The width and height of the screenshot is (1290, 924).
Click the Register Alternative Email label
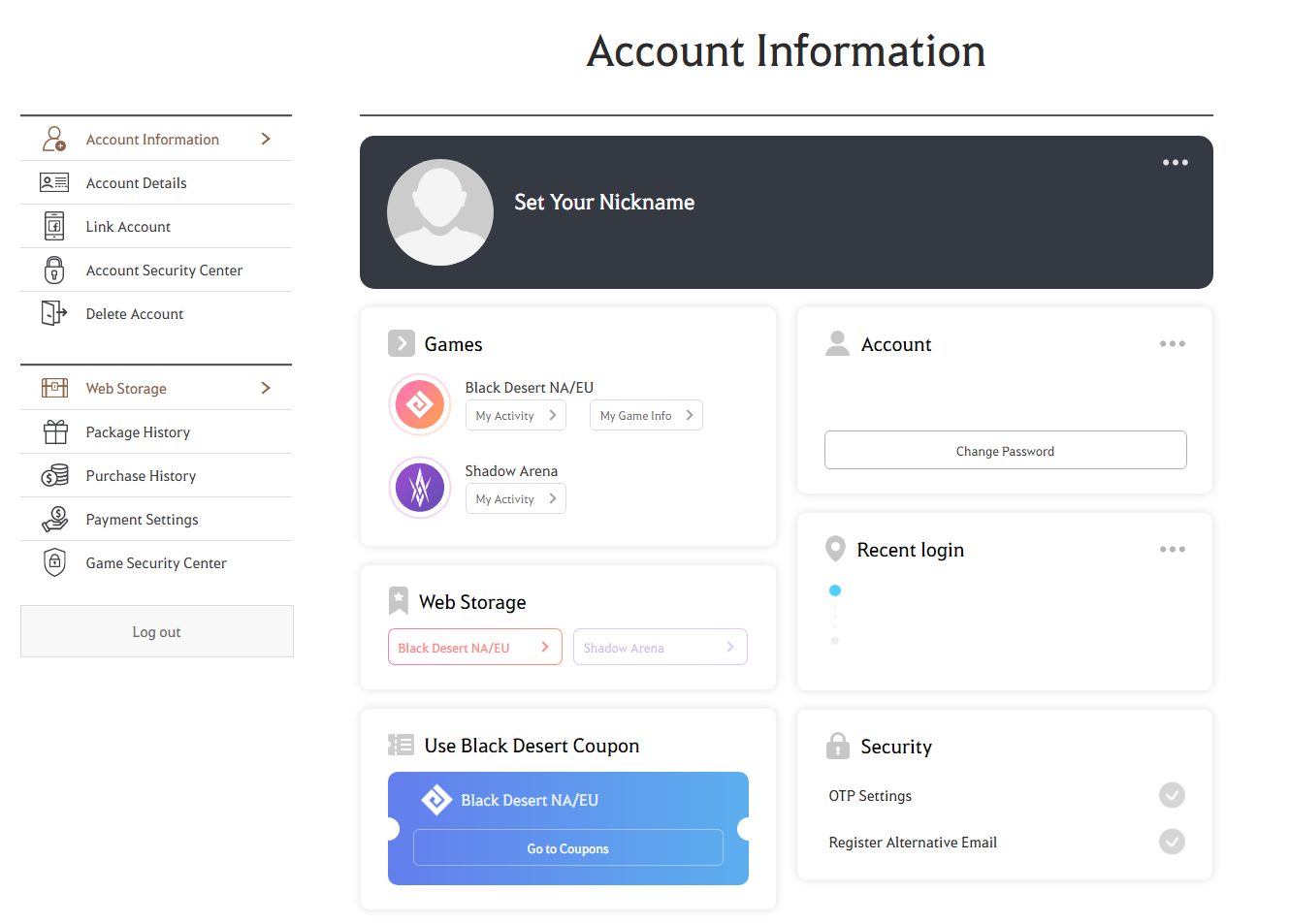(913, 842)
